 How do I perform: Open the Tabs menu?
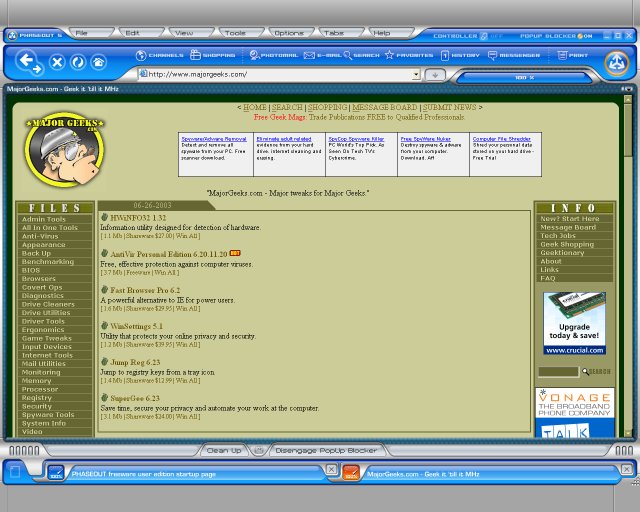341,33
